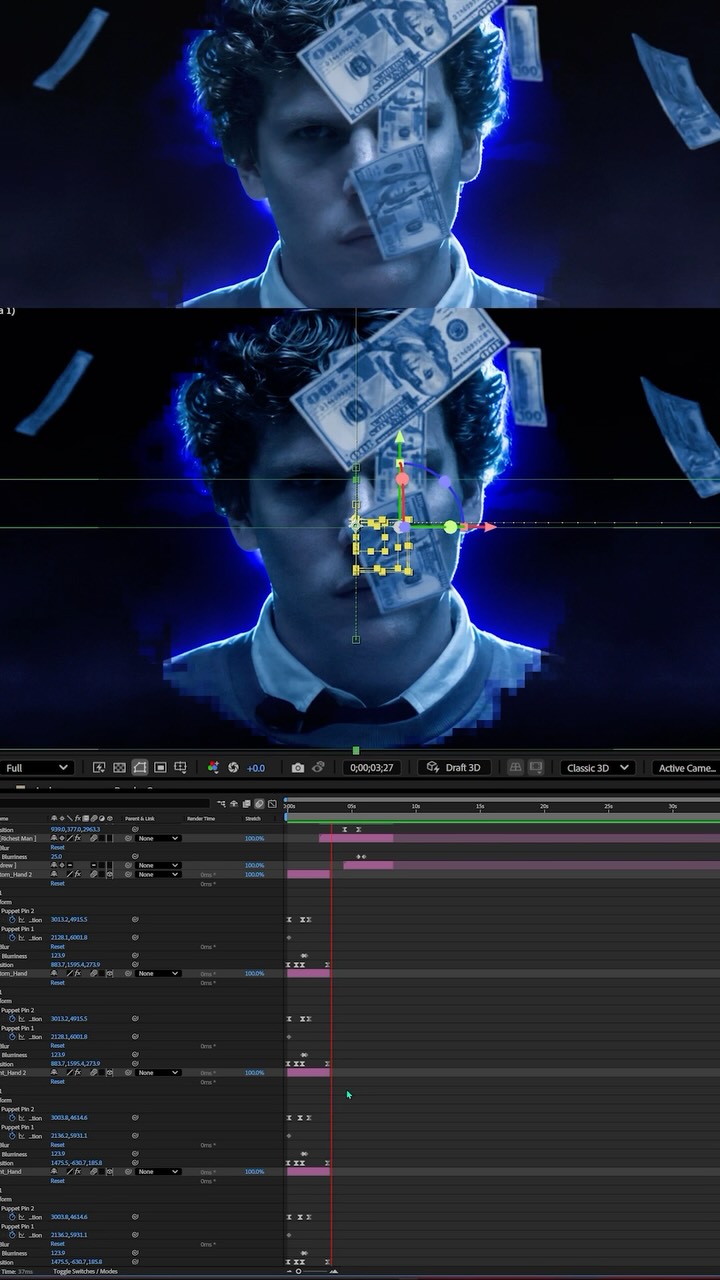This screenshot has width=720, height=1280.
Task: Click the Puppet Pin 2 stopwatch under tom_Hand 2
Action: pyautogui.click(x=13, y=919)
